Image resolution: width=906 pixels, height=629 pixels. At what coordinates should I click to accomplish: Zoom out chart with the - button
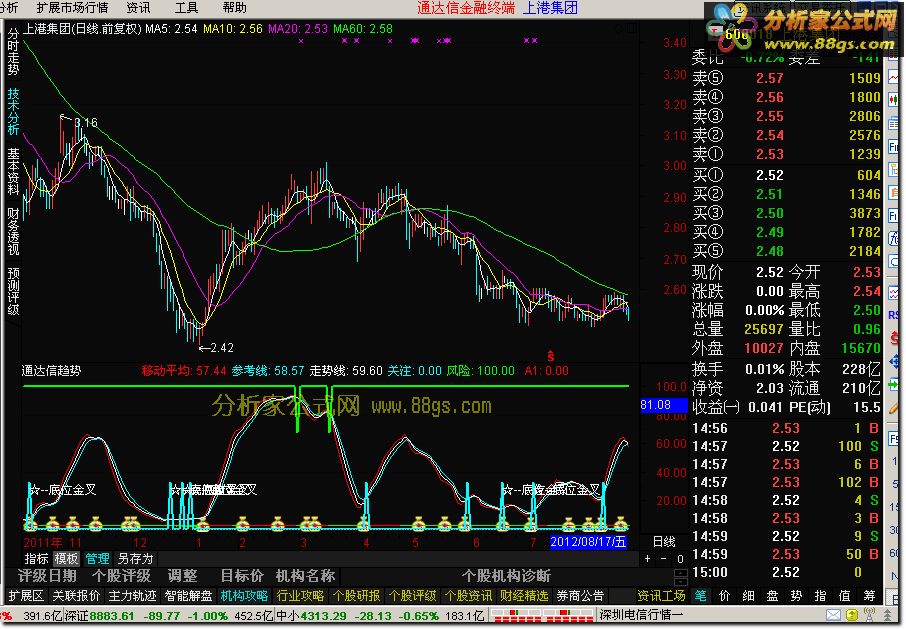click(x=663, y=559)
